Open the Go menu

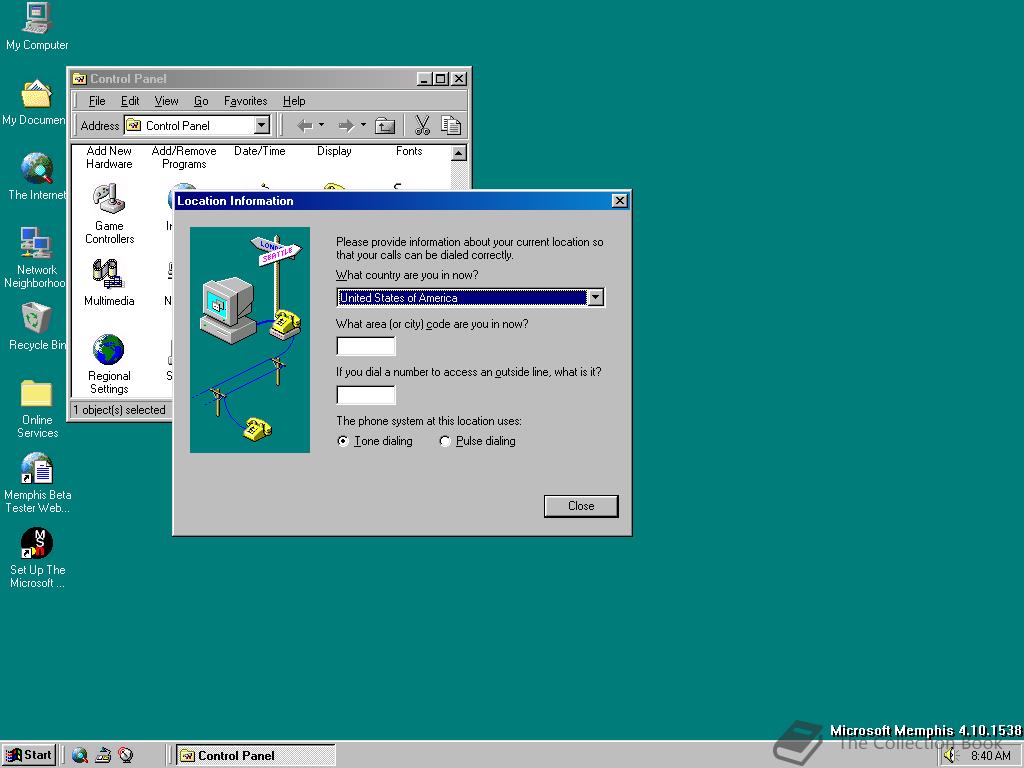click(x=201, y=101)
